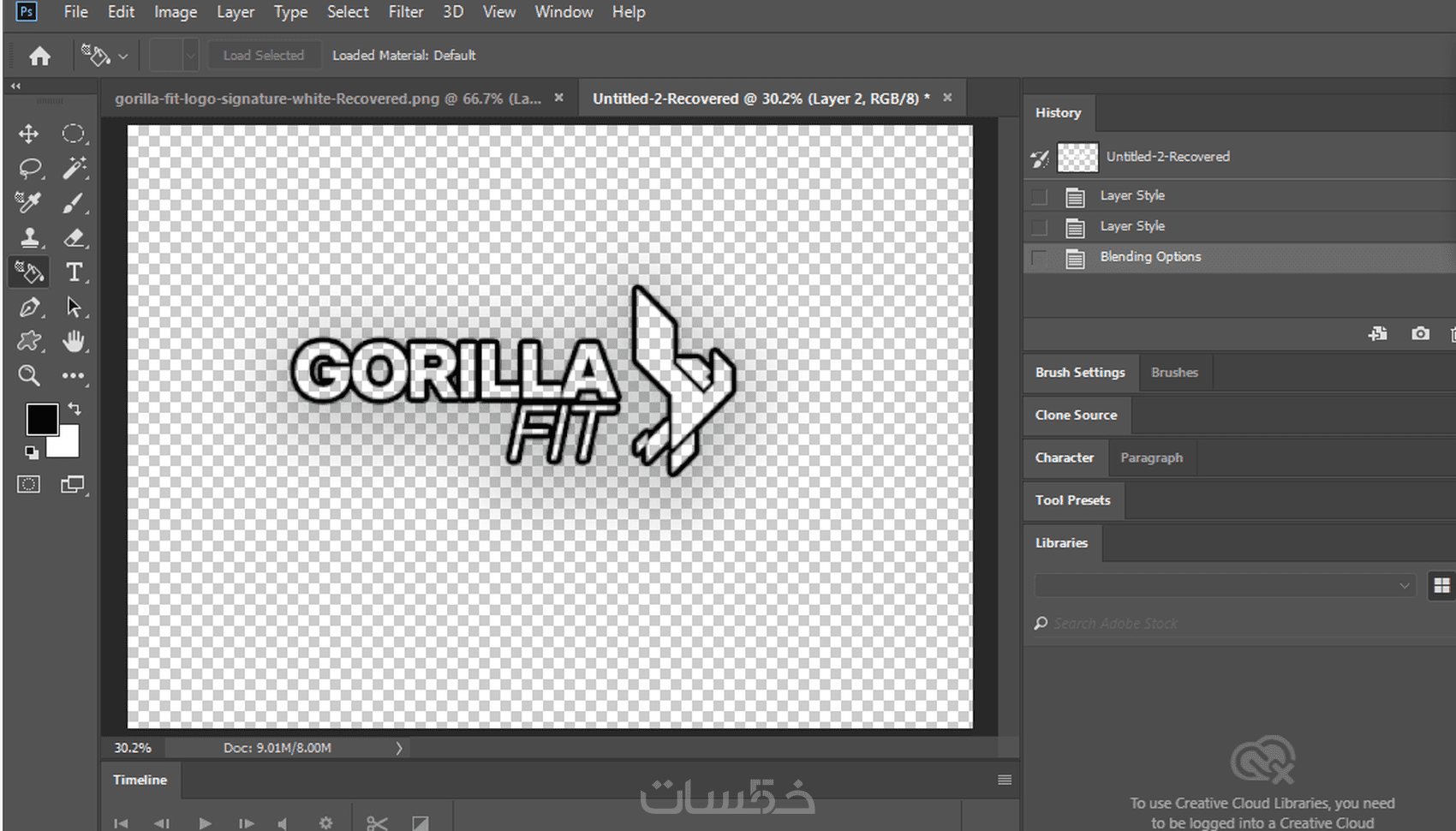Select the Elliptical Marquee tool

[x=74, y=134]
